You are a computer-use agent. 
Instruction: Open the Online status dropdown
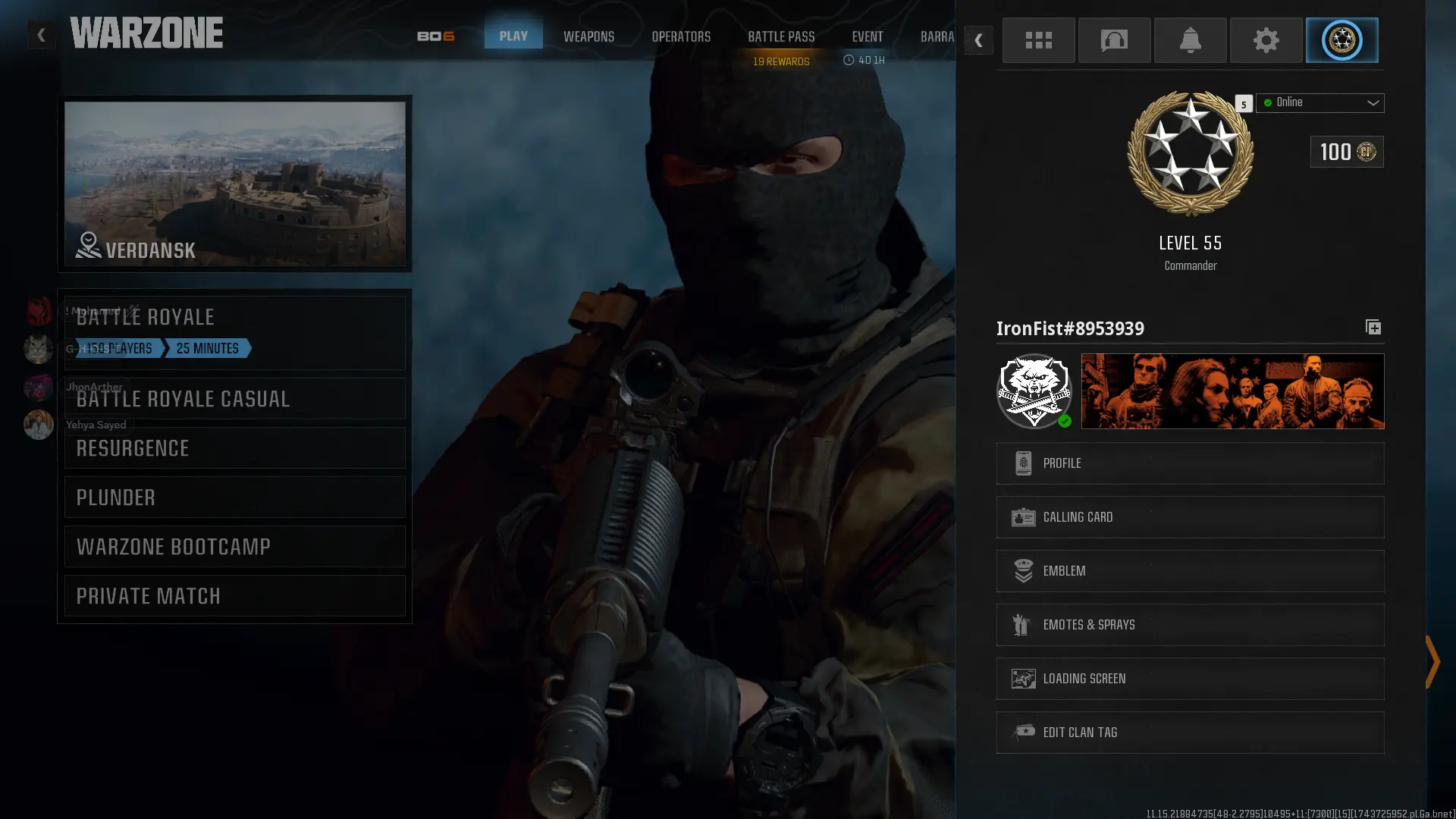tap(1319, 102)
